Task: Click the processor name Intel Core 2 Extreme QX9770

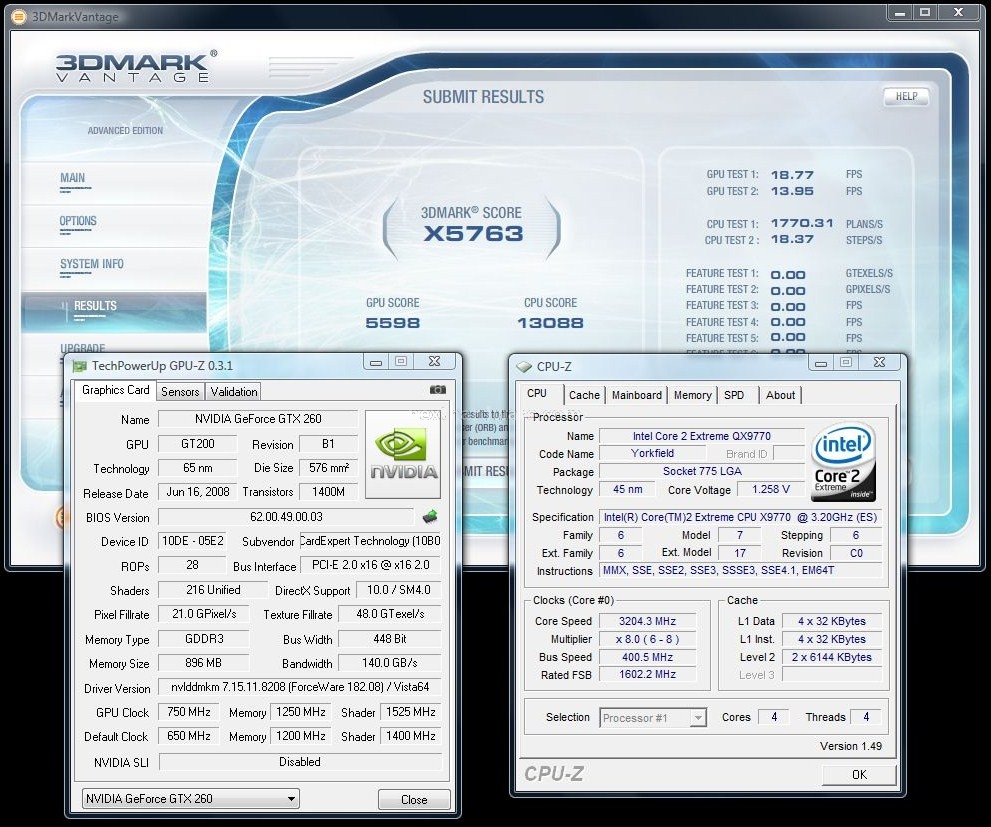Action: [702, 436]
